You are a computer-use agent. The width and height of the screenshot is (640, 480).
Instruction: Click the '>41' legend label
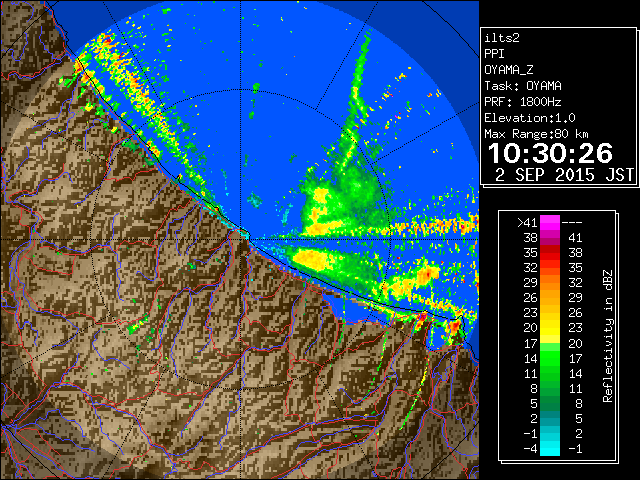pyautogui.click(x=527, y=223)
